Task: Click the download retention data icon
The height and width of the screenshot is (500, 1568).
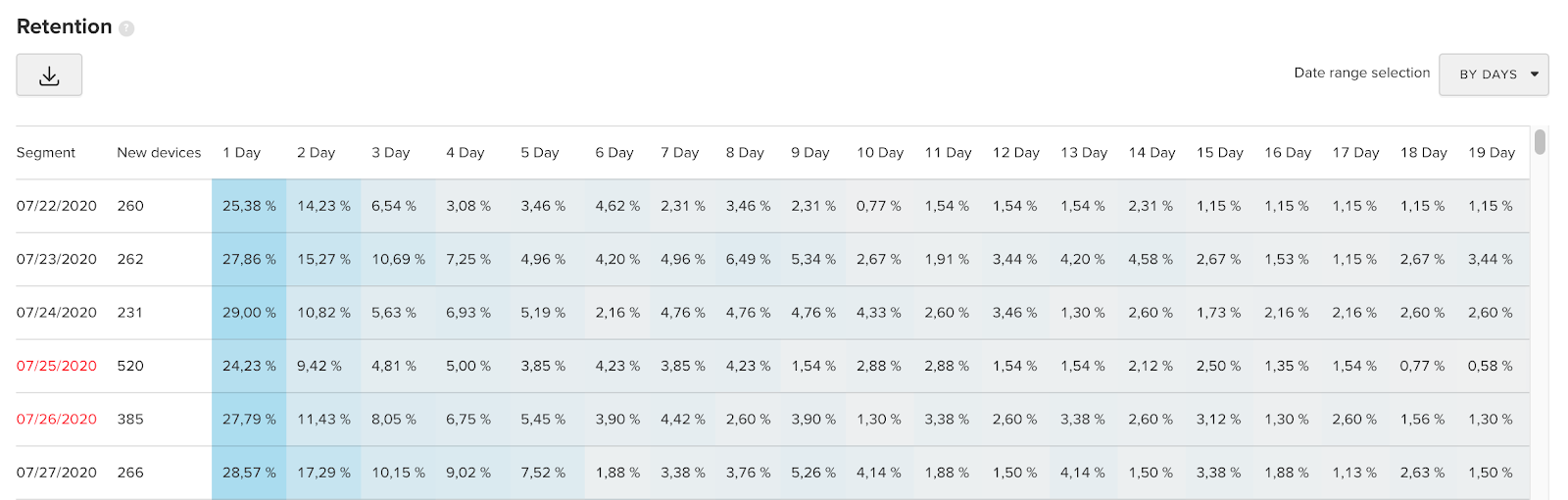Action: click(49, 75)
